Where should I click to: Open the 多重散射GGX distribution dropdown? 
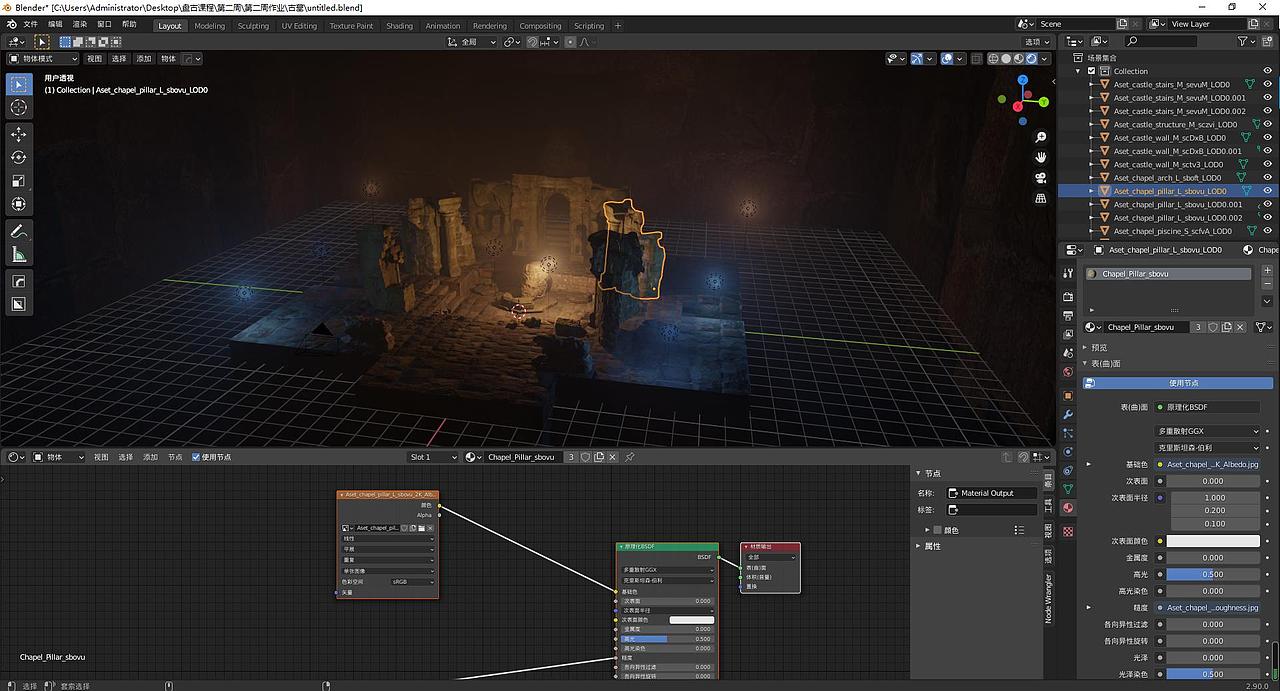[x=1208, y=431]
